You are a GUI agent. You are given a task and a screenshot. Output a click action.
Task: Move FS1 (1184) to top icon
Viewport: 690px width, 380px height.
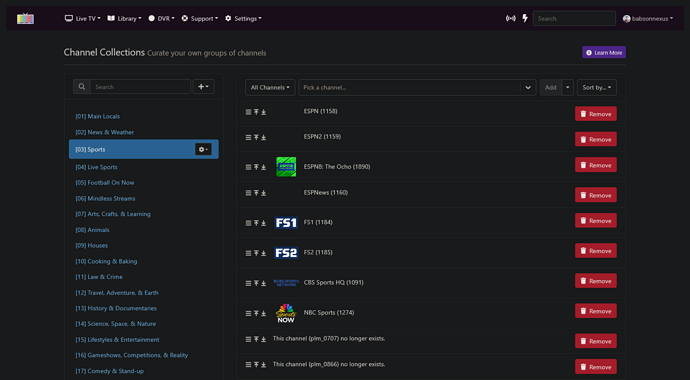coord(256,223)
